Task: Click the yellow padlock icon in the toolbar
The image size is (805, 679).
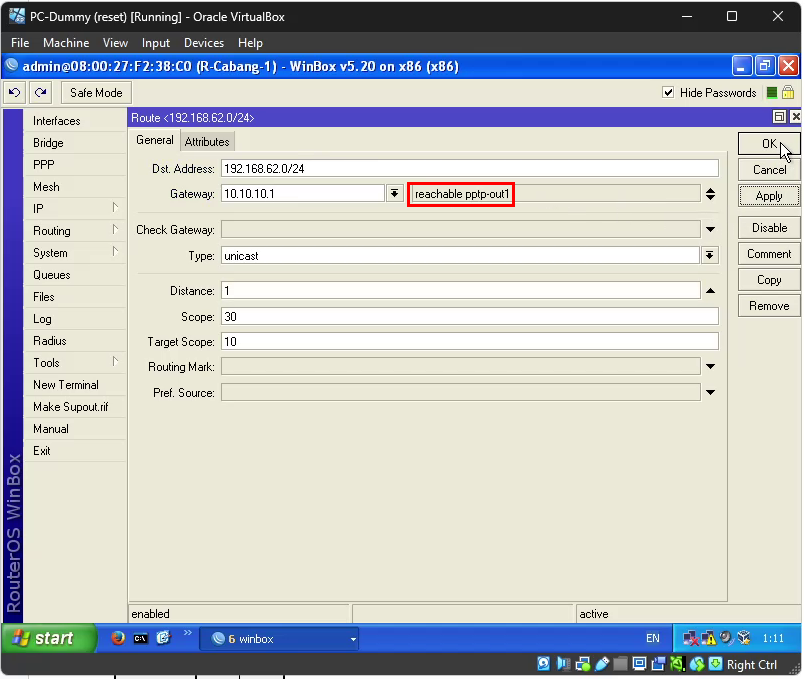Action: pyautogui.click(x=788, y=92)
